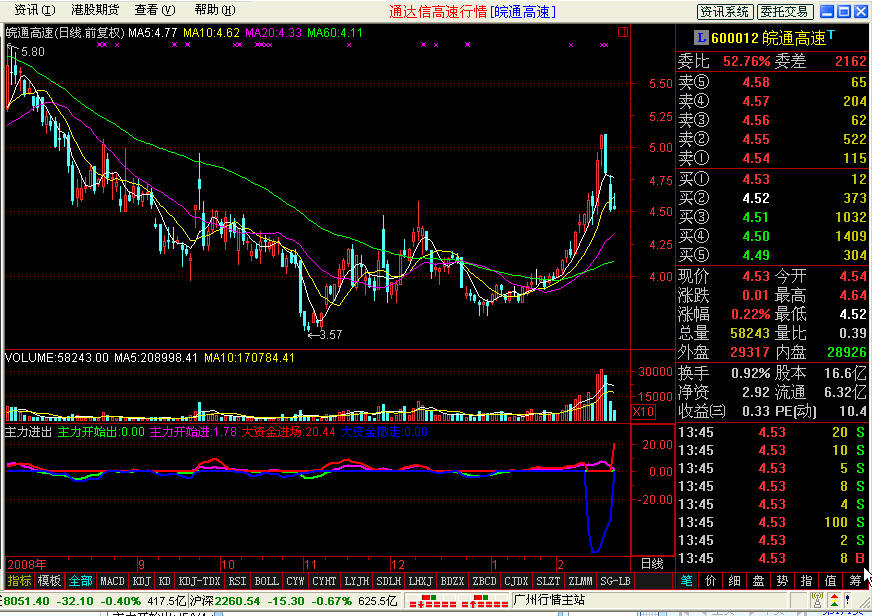Click the 日线 period label
The height and width of the screenshot is (616, 872).
pos(652,564)
